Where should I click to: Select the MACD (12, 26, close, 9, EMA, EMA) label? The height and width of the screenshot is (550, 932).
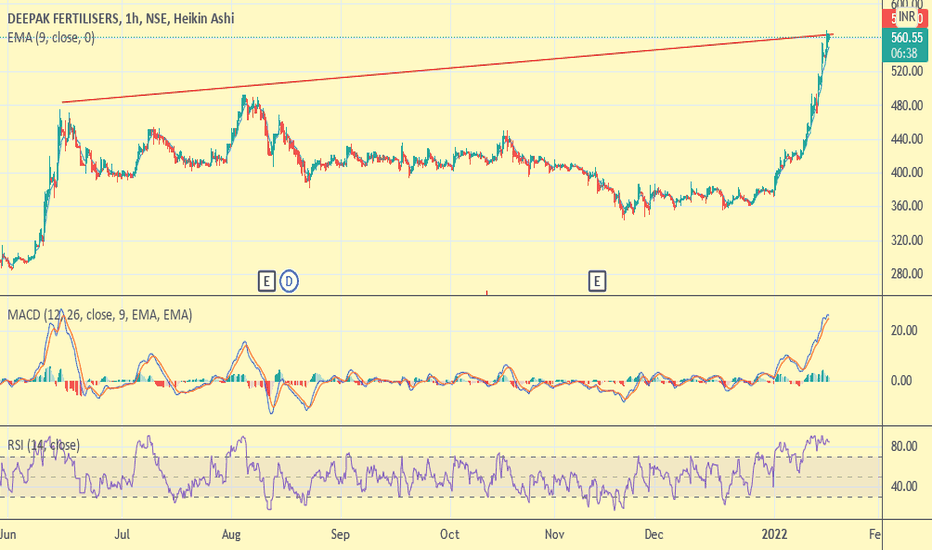pyautogui.click(x=100, y=315)
